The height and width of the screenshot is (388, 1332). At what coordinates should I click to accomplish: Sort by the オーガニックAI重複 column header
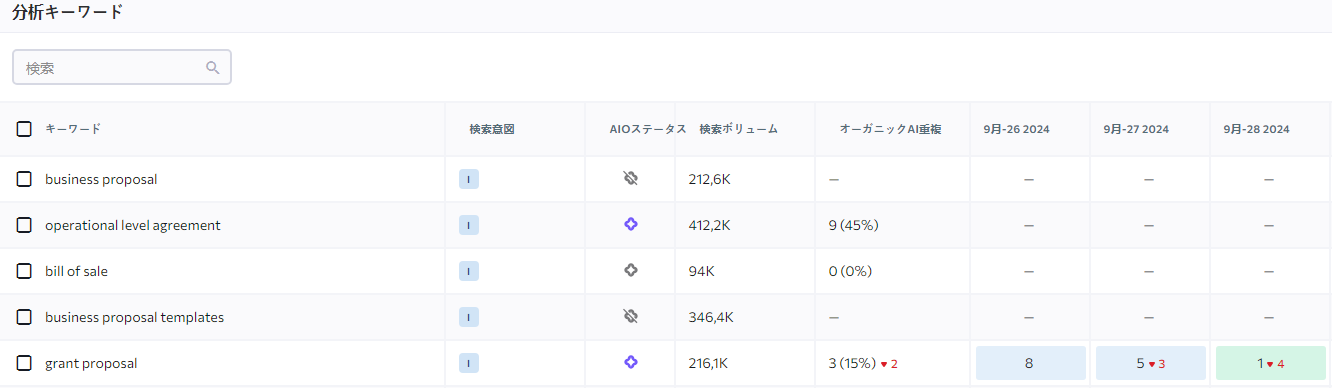point(891,129)
